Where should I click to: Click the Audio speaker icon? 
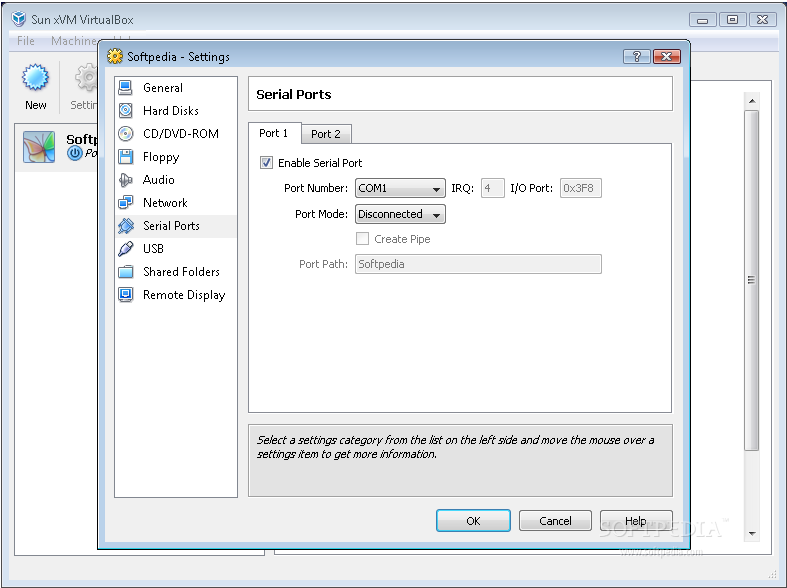click(x=125, y=180)
